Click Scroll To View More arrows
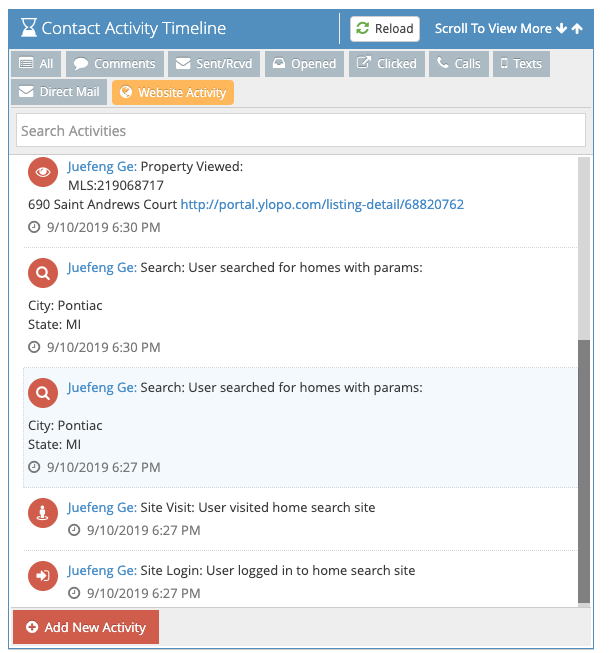613x653 pixels. [x=509, y=29]
